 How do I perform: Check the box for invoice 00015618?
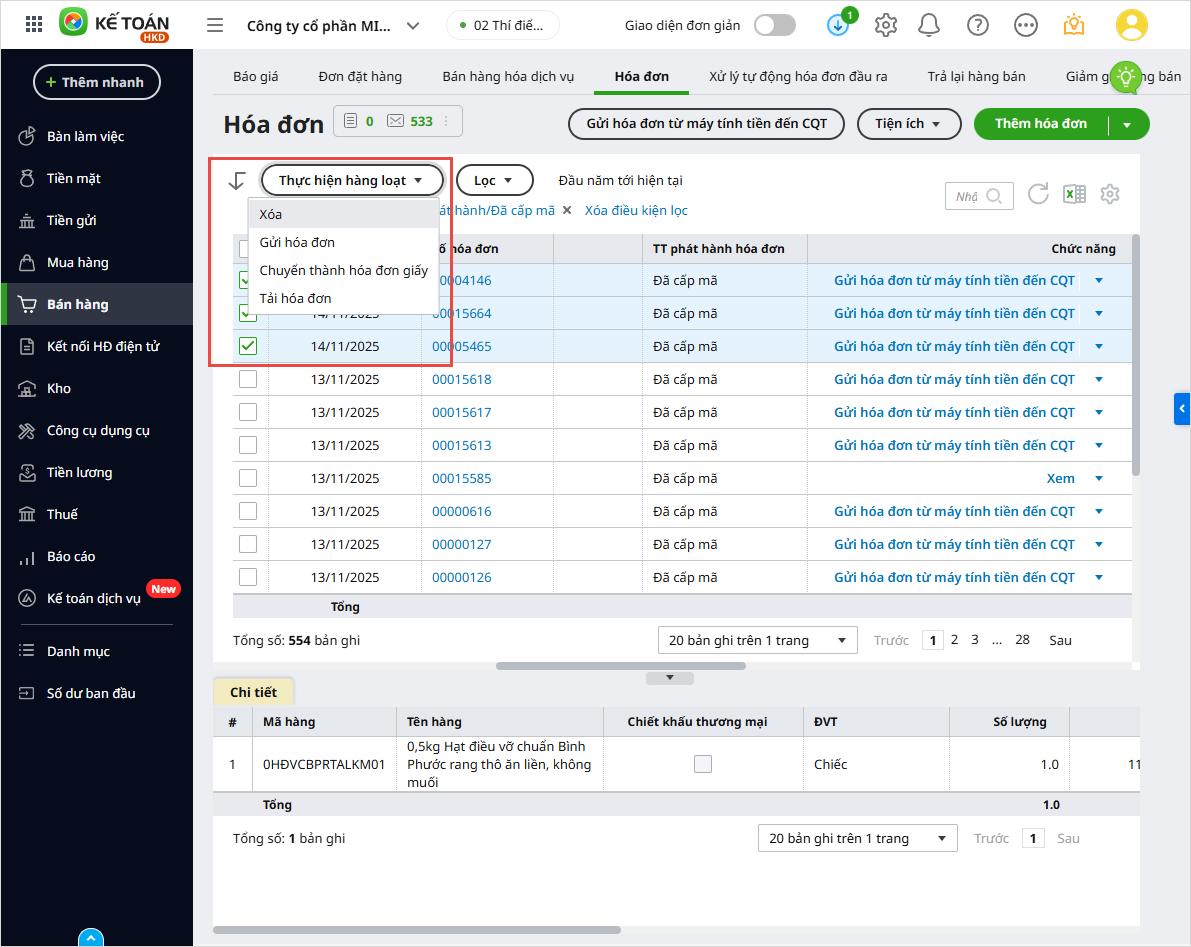248,380
